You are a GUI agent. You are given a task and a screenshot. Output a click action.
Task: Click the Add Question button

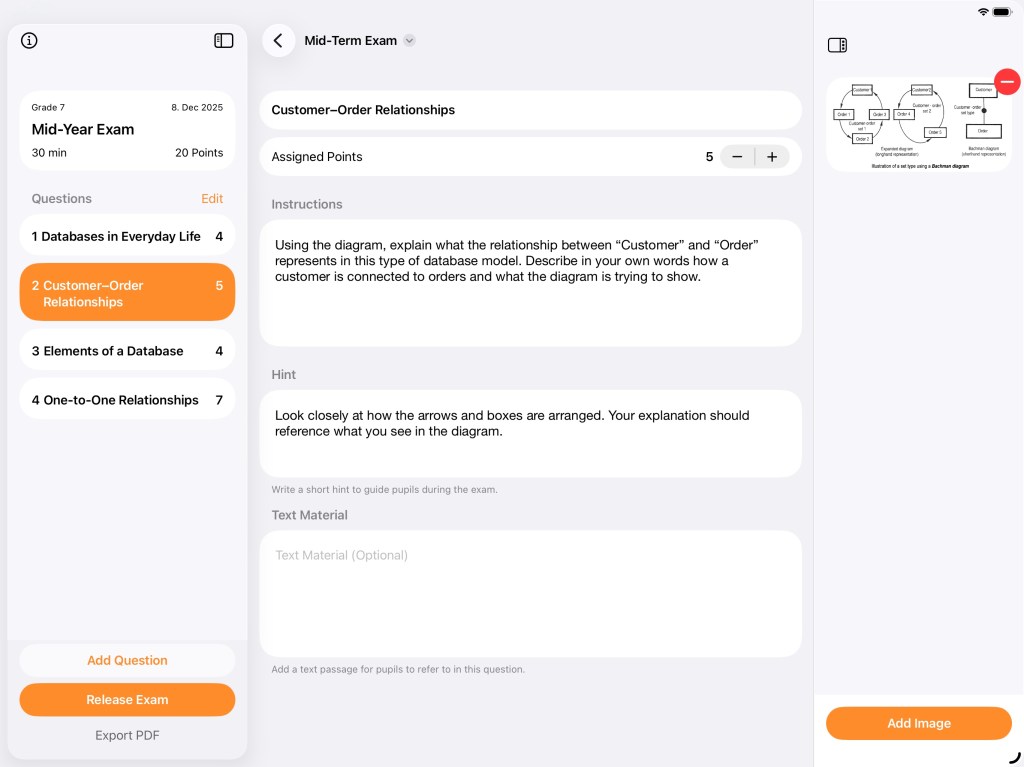[127, 660]
